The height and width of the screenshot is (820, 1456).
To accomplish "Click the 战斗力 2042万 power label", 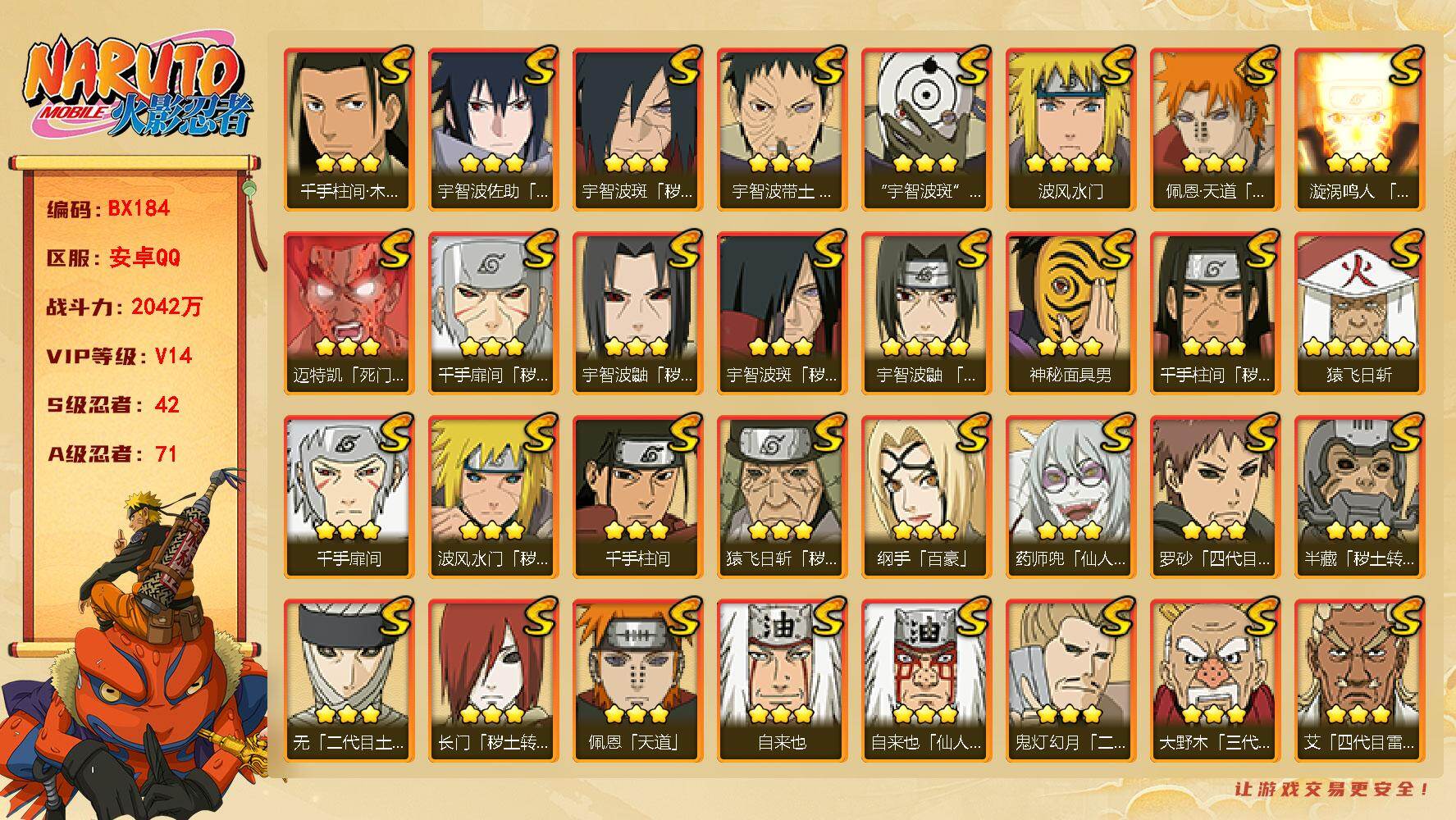I will click(124, 307).
